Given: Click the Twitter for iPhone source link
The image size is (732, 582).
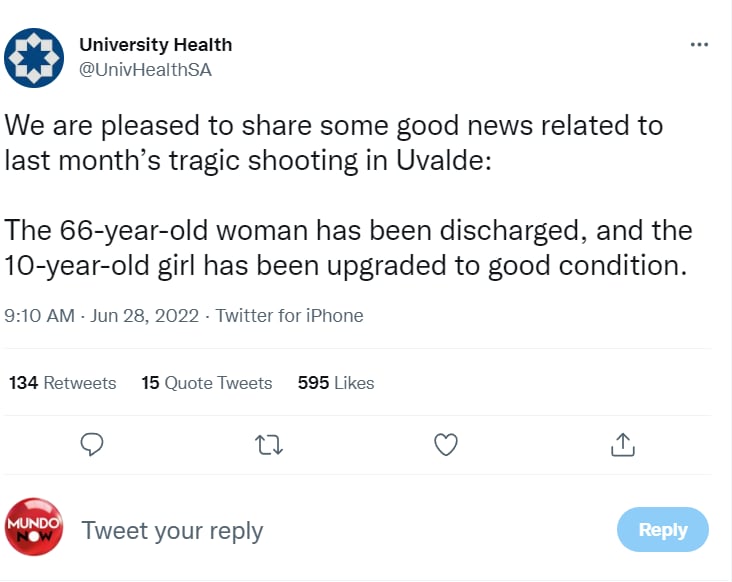Looking at the screenshot, I should [289, 316].
